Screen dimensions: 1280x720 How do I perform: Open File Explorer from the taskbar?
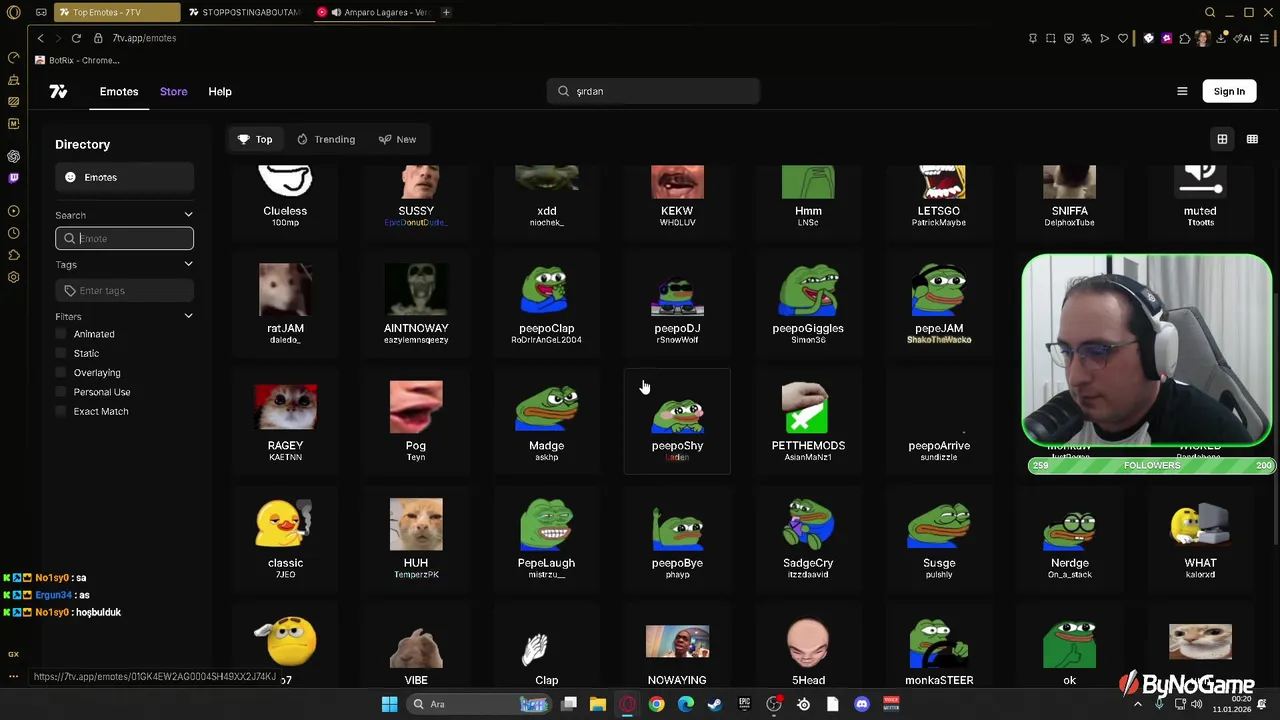tap(598, 704)
